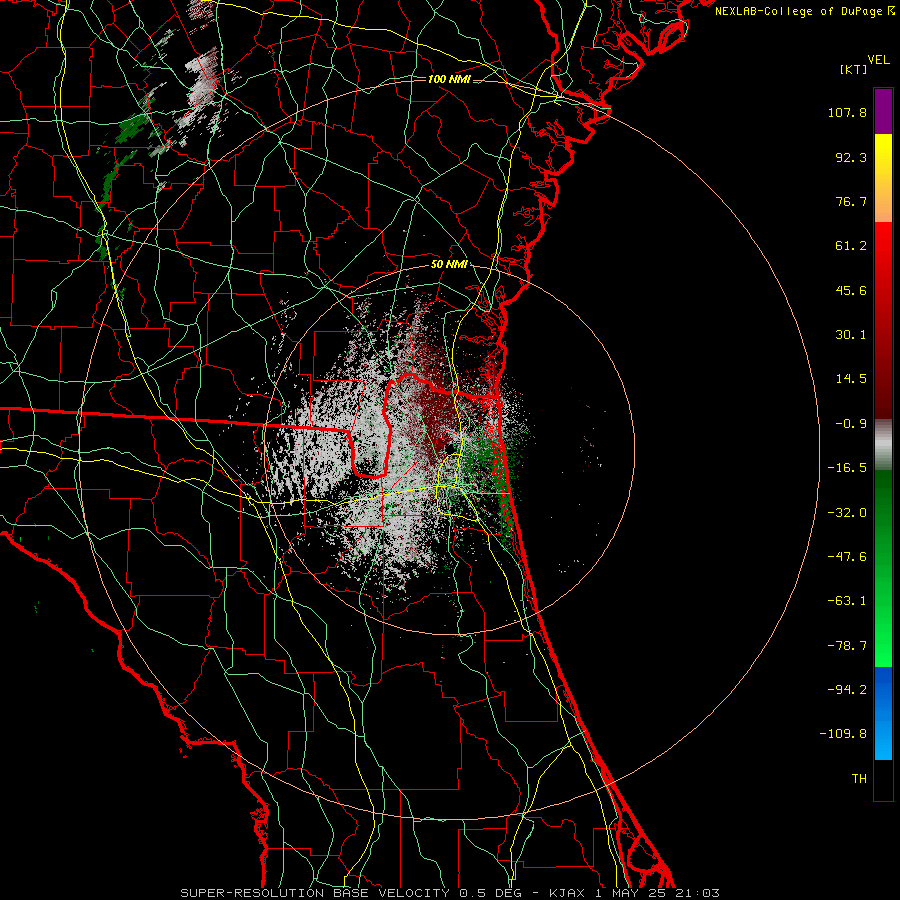
Task: Click the KJAX timestamp 1 MAY 25 21:03
Action: tap(634, 893)
